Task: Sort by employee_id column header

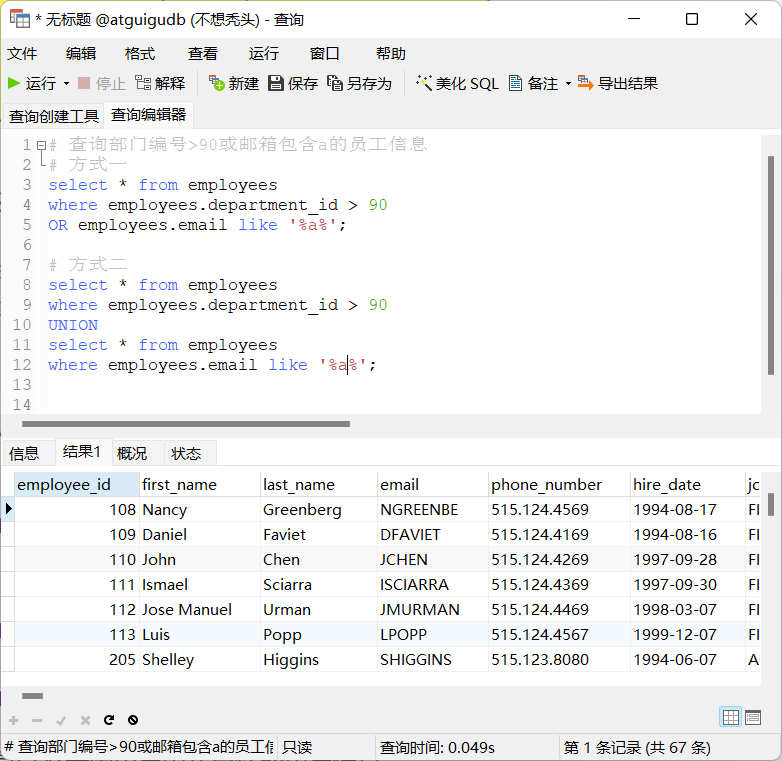Action: point(77,484)
